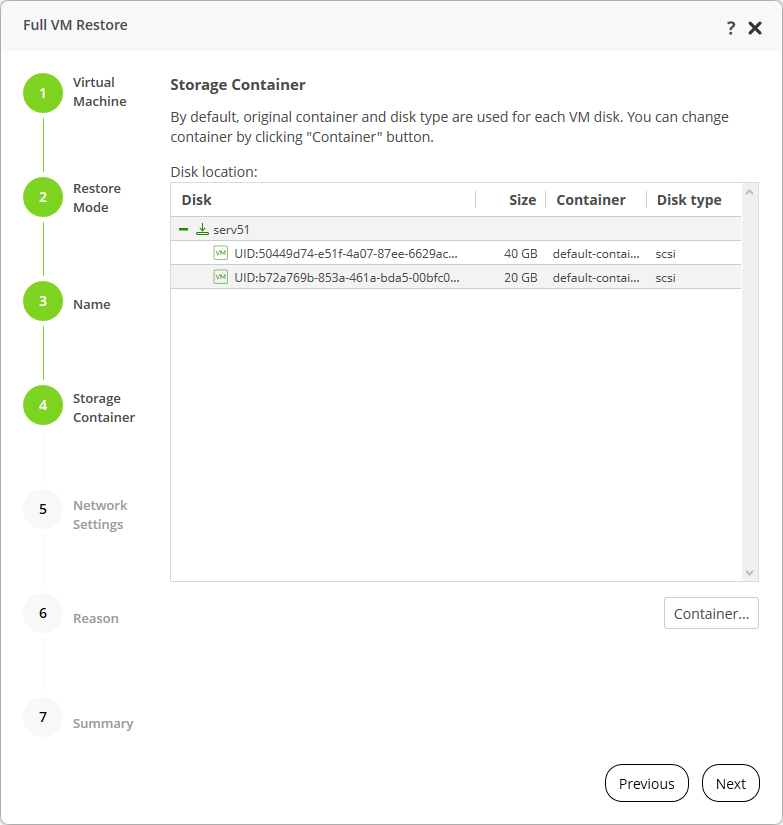Click the serv51 restore arrow icon
The height and width of the screenshot is (825, 783).
pyautogui.click(x=202, y=229)
